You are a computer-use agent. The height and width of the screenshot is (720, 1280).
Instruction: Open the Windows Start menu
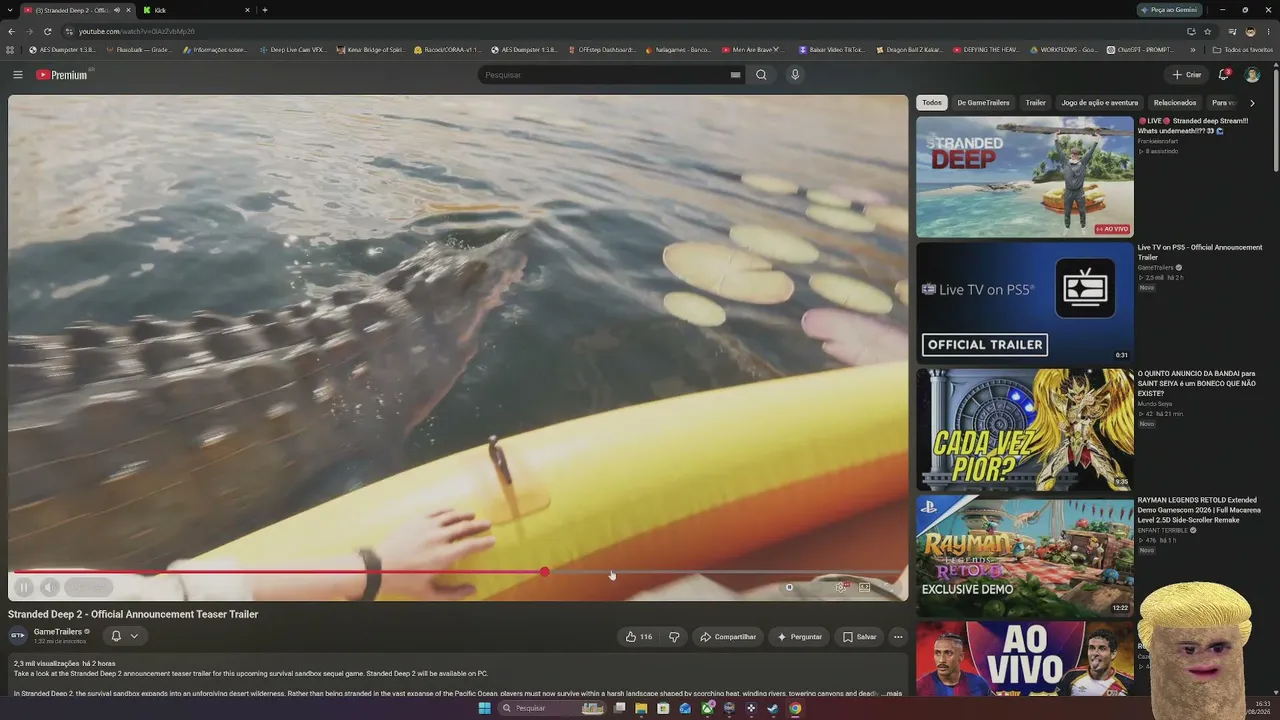point(485,708)
